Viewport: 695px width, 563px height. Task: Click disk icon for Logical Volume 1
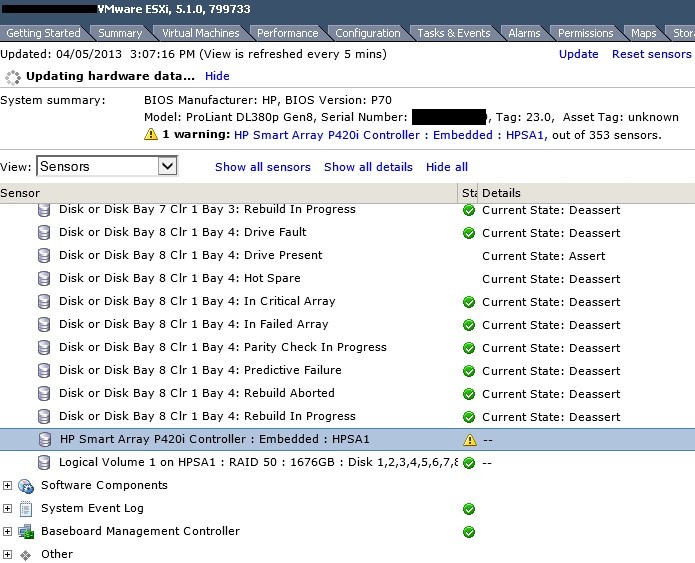44,463
